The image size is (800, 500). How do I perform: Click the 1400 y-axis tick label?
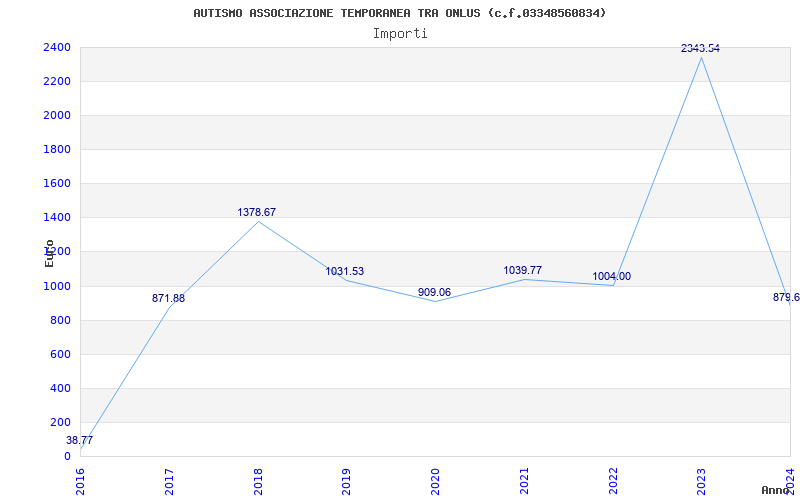coord(57,218)
